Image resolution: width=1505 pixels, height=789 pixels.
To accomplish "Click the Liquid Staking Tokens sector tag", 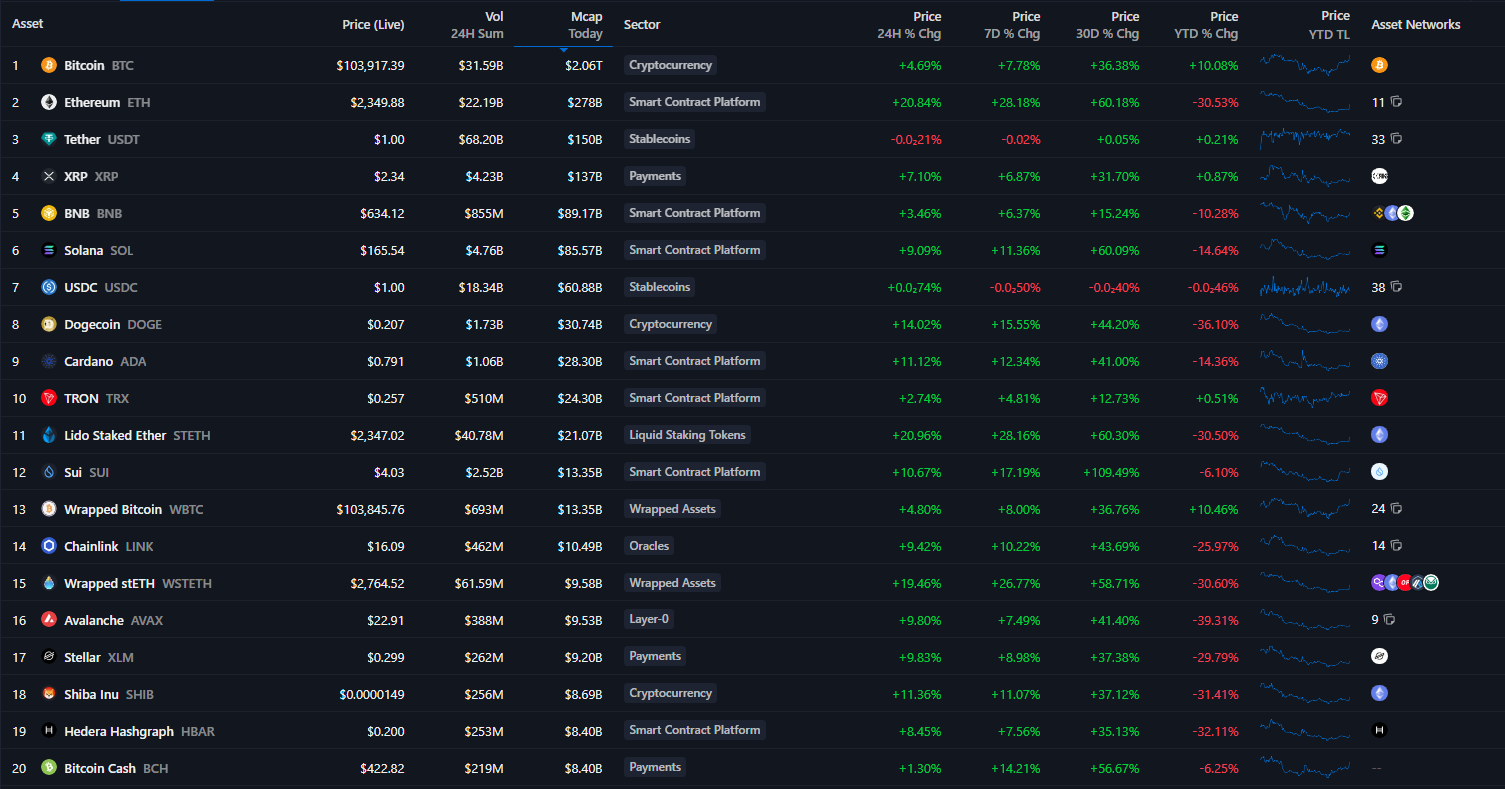I will [x=687, y=435].
